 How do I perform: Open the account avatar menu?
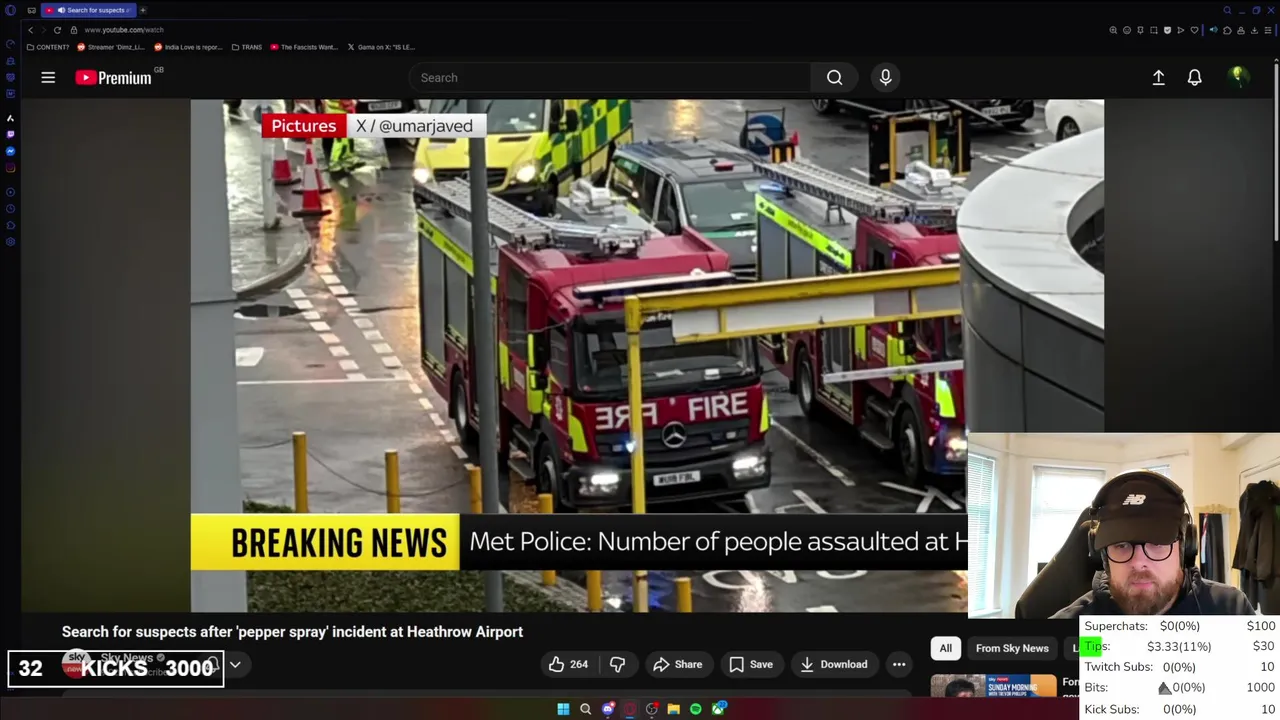1238,77
